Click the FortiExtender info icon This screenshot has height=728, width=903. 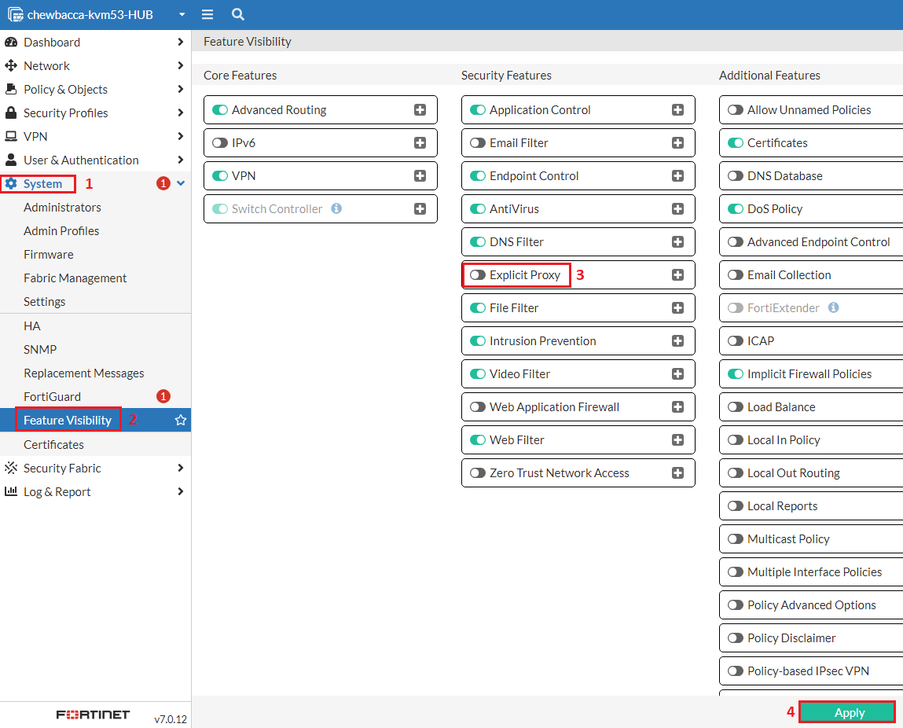833,308
